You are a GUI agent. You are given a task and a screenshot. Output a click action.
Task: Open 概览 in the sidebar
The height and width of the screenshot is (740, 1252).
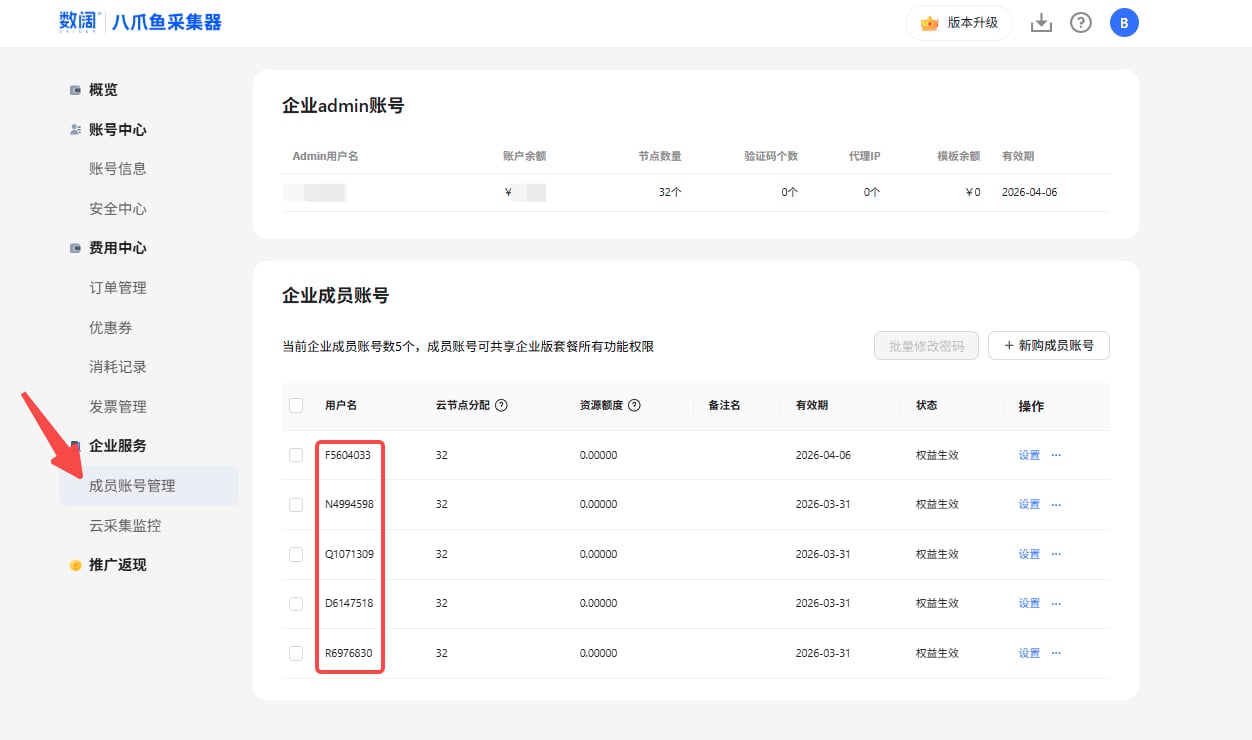pyautogui.click(x=103, y=90)
